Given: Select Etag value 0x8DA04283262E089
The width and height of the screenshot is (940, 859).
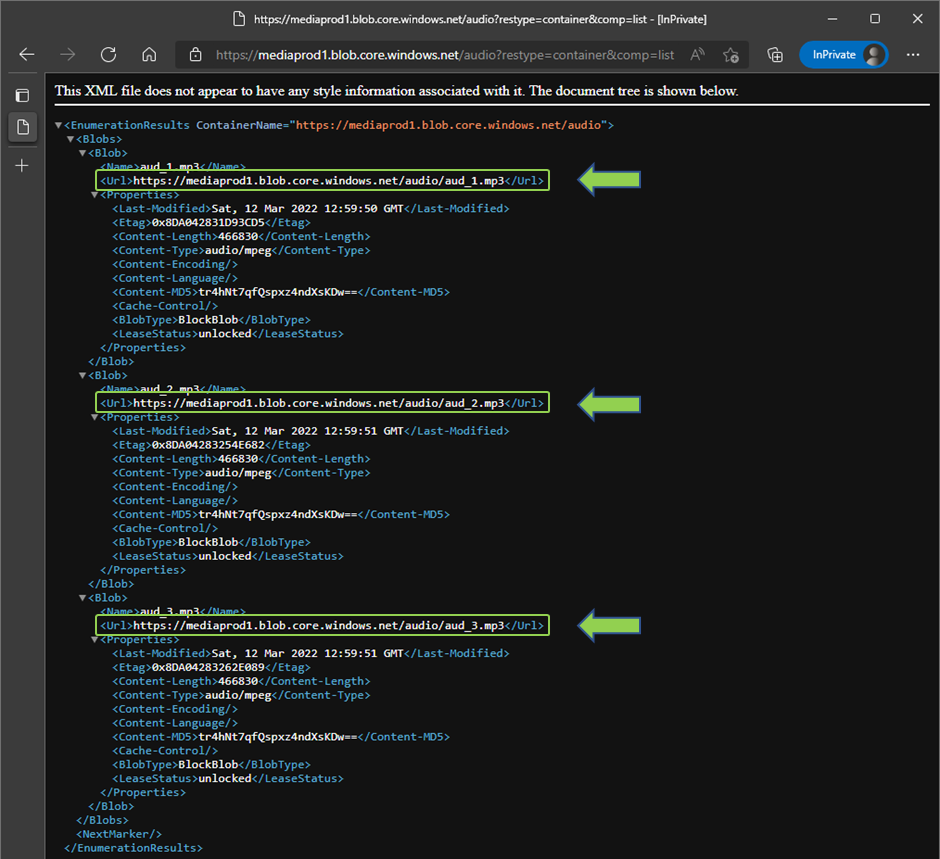Looking at the screenshot, I should click(208, 667).
